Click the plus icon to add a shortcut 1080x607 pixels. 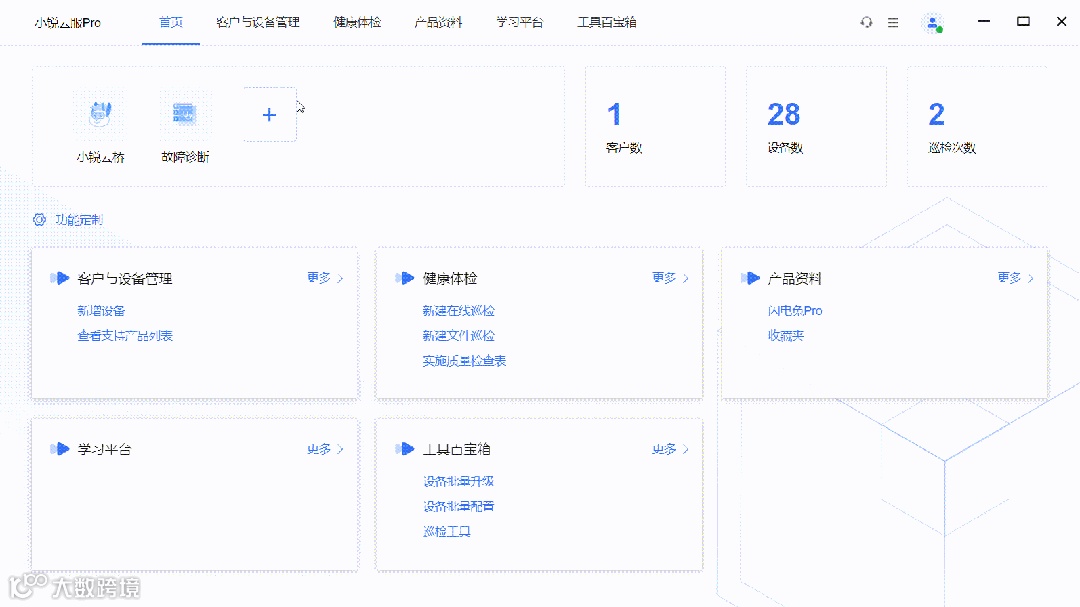point(268,113)
